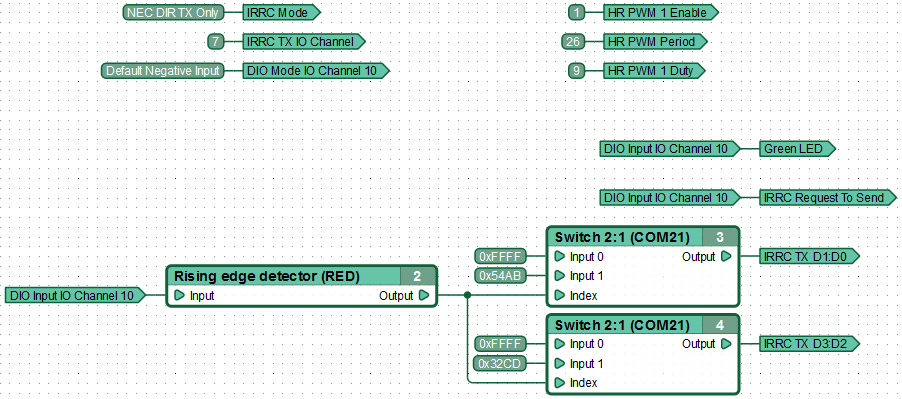
Task: Click the HR PWM 1 Enable tag
Action: coord(661,12)
